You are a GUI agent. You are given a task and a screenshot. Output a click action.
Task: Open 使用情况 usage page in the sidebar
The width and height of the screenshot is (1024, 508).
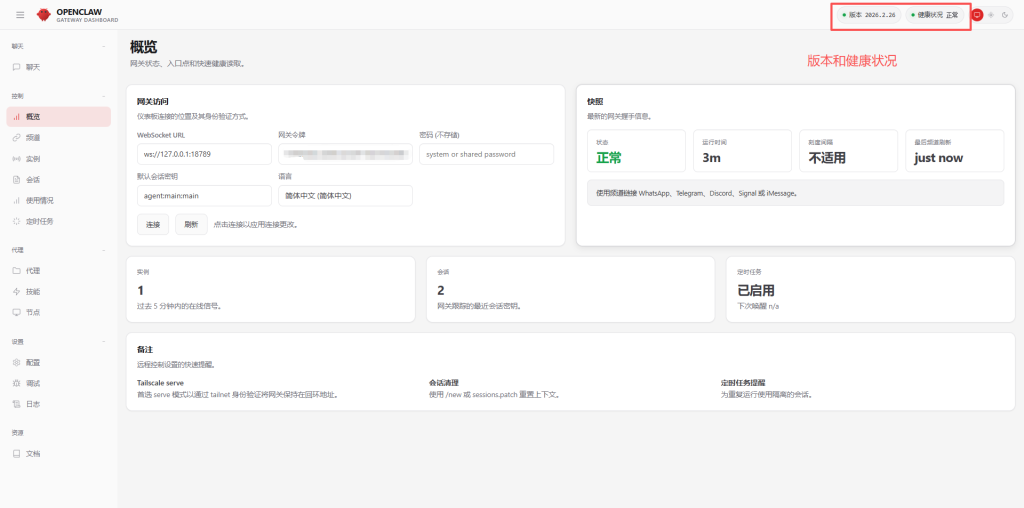[40, 200]
